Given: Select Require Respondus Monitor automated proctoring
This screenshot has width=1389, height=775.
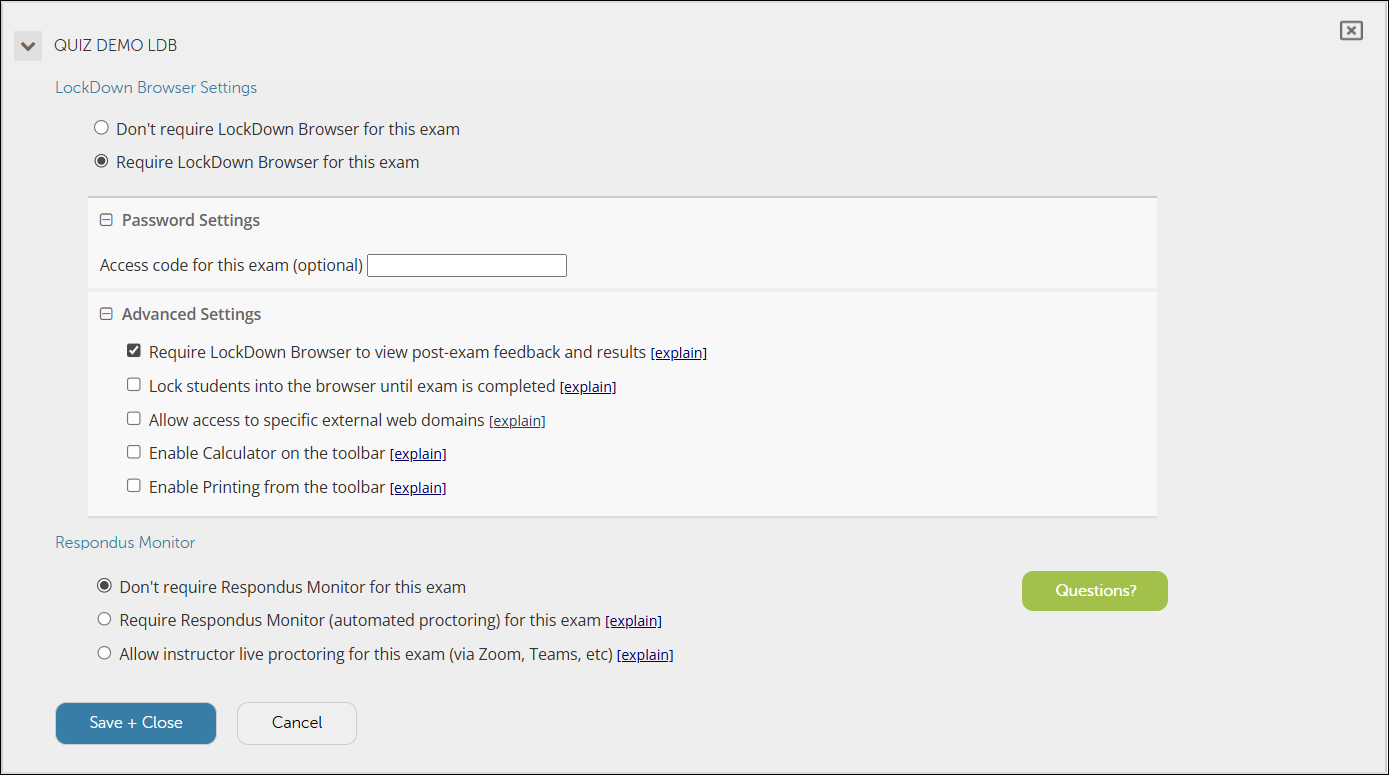Looking at the screenshot, I should tap(104, 619).
